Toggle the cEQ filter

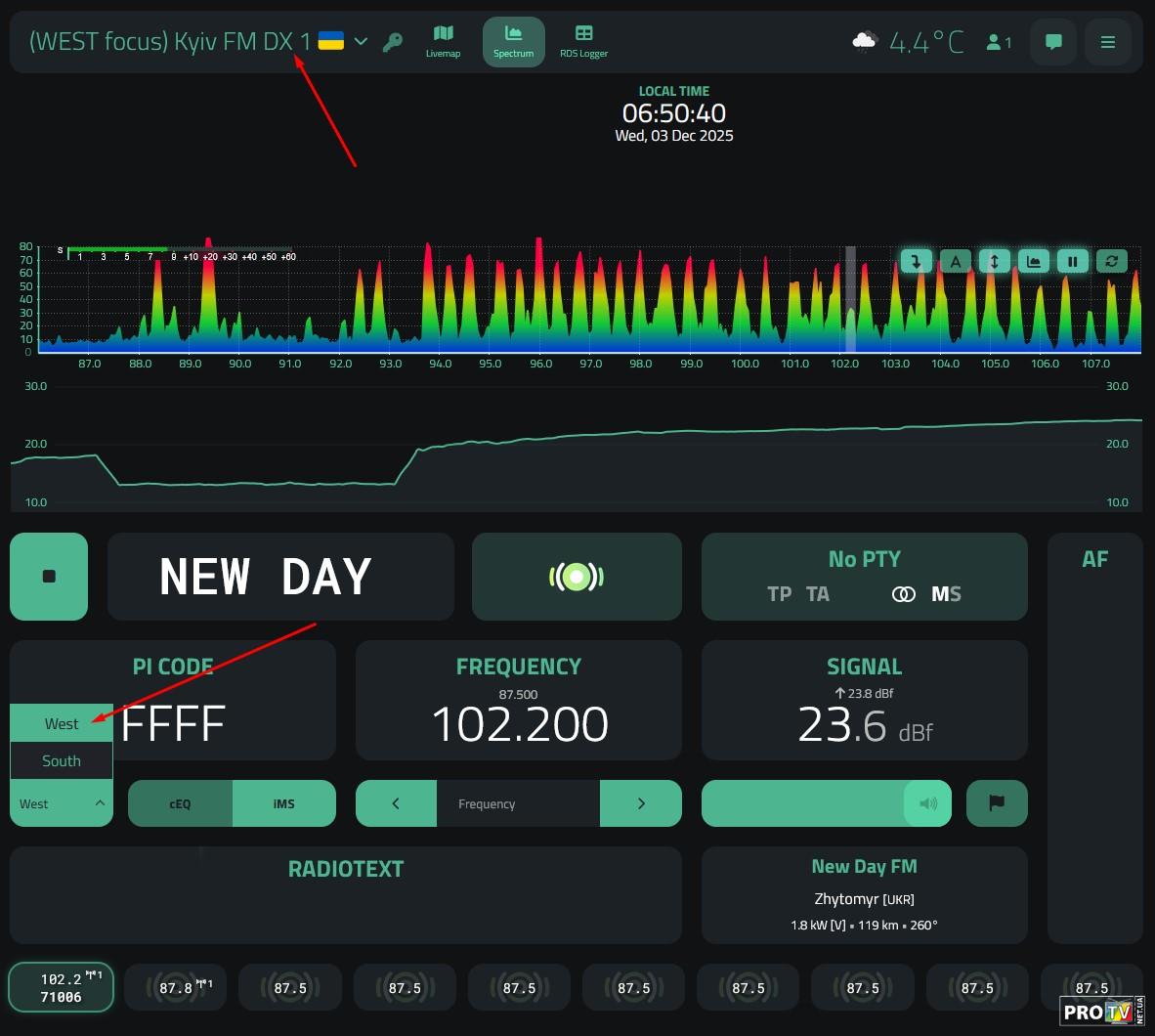[180, 803]
